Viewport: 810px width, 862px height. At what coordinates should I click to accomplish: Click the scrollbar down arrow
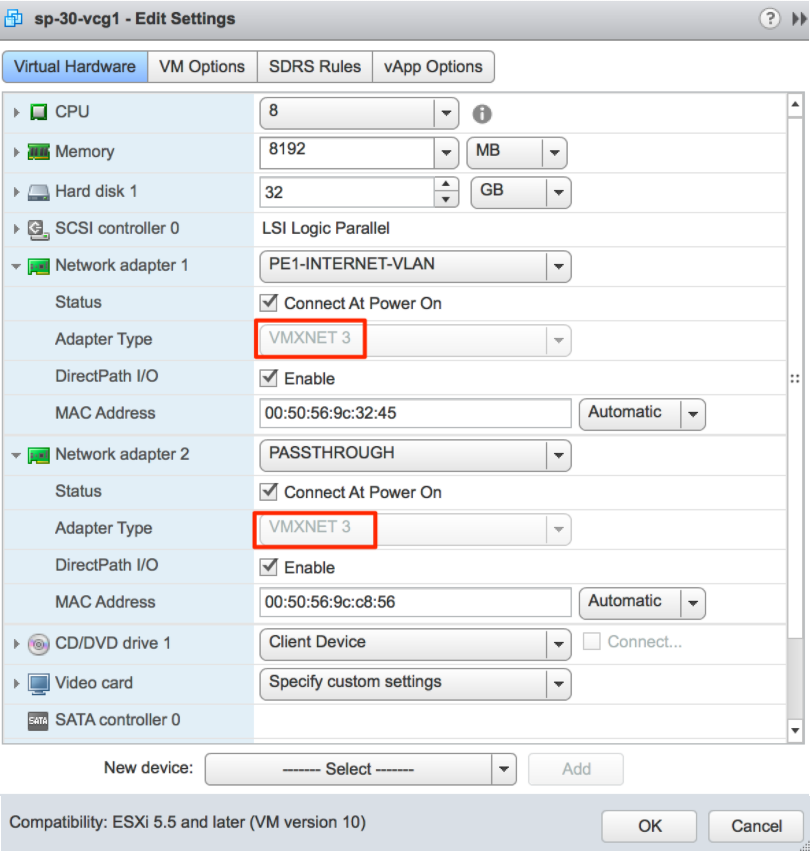pos(795,730)
